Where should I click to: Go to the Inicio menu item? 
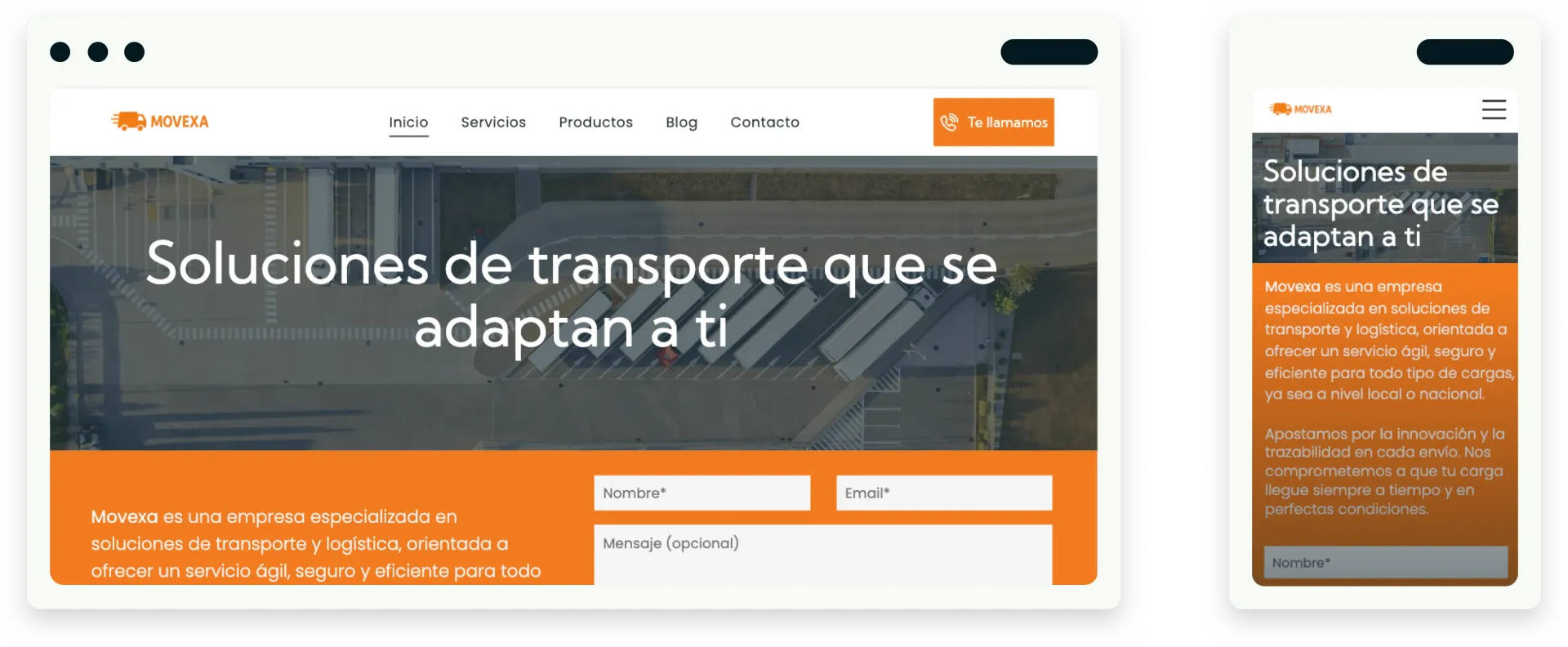pyautogui.click(x=408, y=123)
